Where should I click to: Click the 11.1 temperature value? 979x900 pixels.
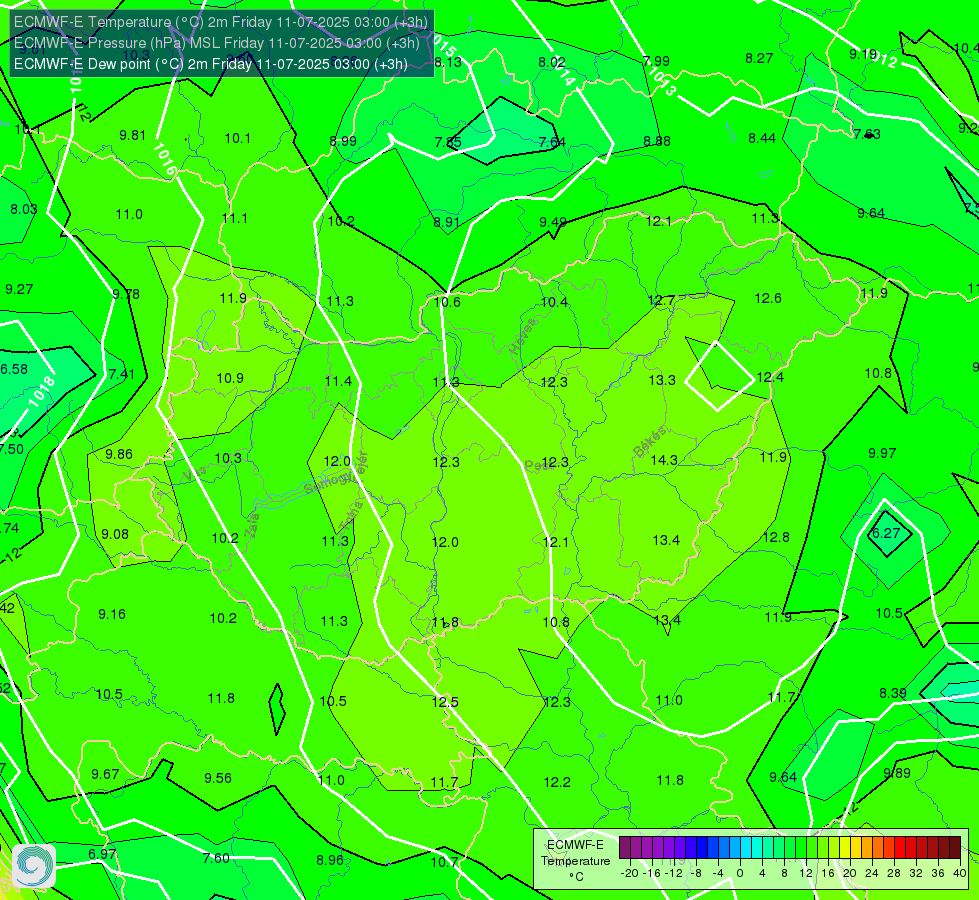click(x=235, y=219)
